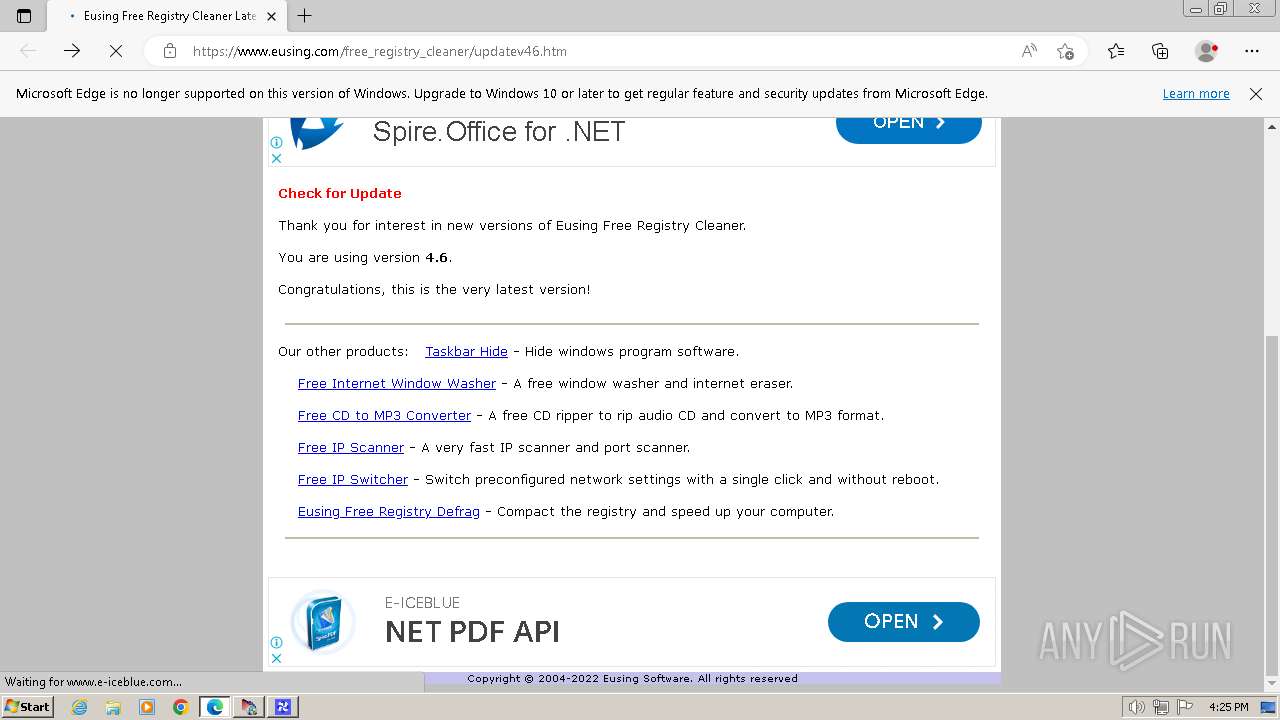1280x720 pixels.
Task: Open the blue taskbar application icon
Action: 283,707
